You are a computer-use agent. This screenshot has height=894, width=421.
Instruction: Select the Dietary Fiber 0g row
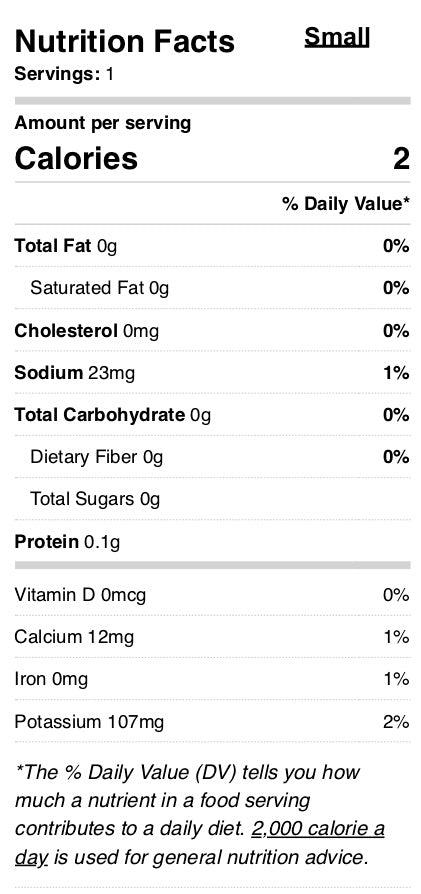pyautogui.click(x=212, y=457)
